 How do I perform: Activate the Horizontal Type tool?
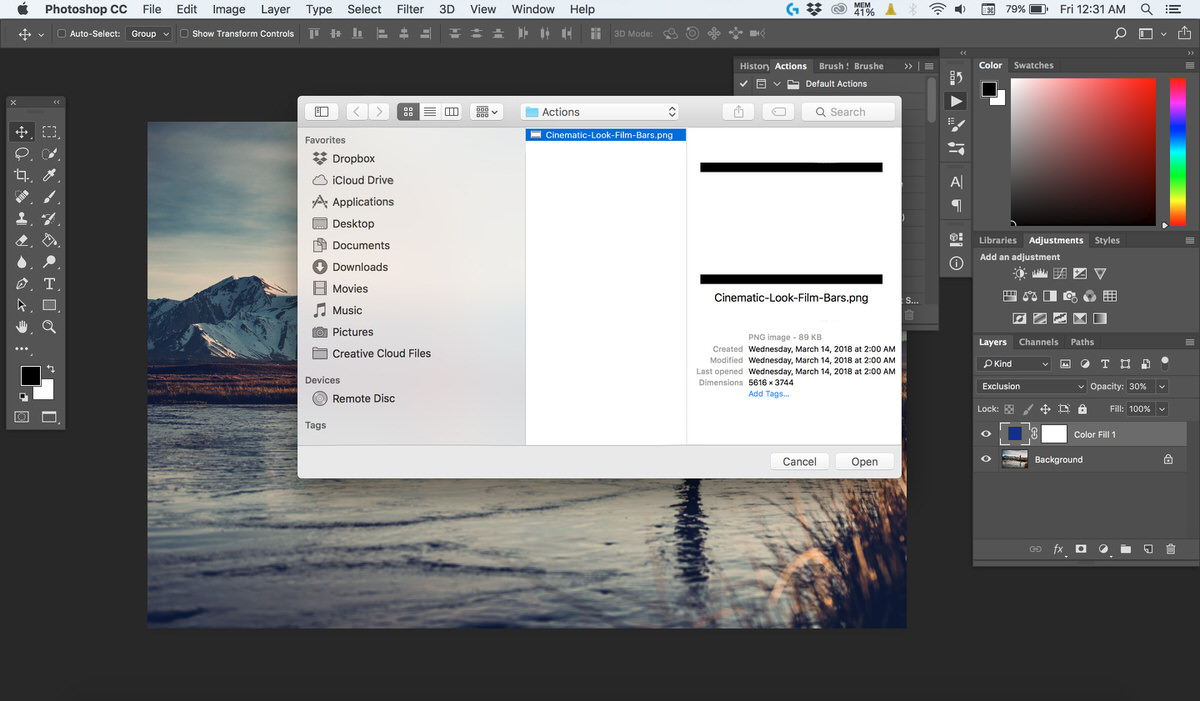coord(49,283)
